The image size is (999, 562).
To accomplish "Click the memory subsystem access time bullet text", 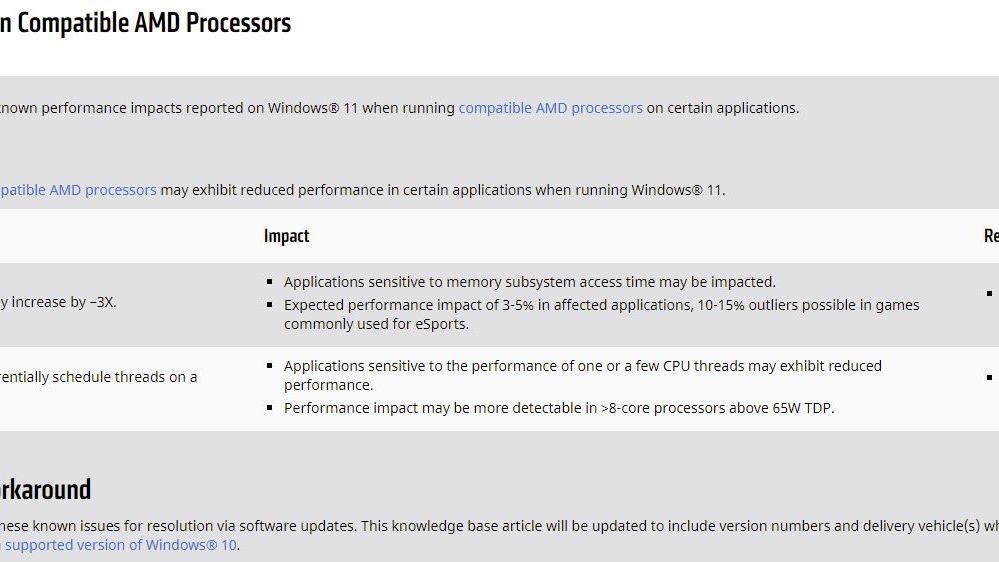I will pos(529,282).
